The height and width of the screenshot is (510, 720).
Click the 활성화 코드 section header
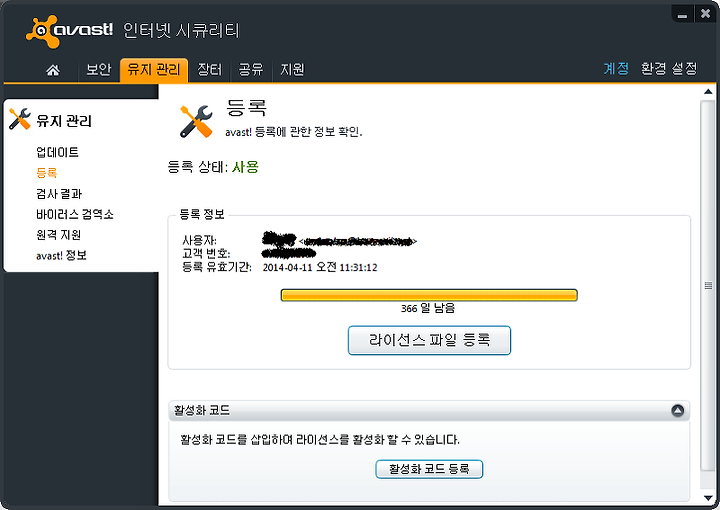click(429, 410)
